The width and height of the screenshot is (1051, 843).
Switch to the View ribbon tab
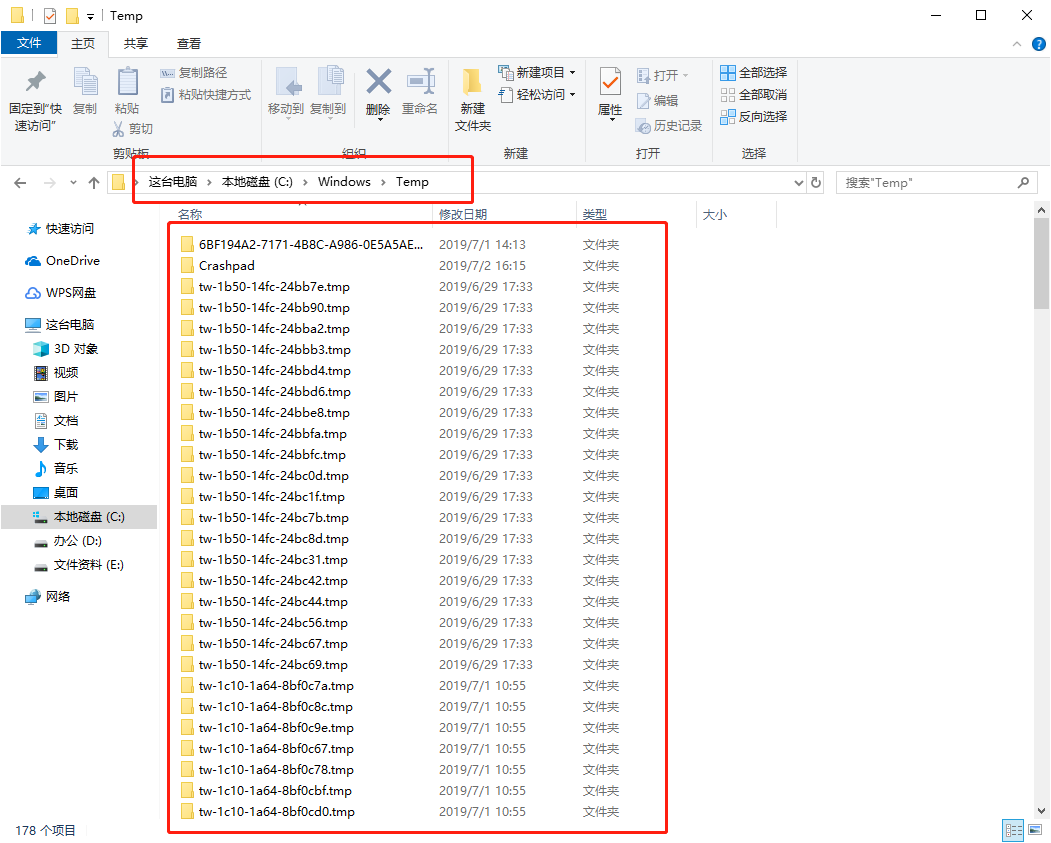tap(189, 43)
